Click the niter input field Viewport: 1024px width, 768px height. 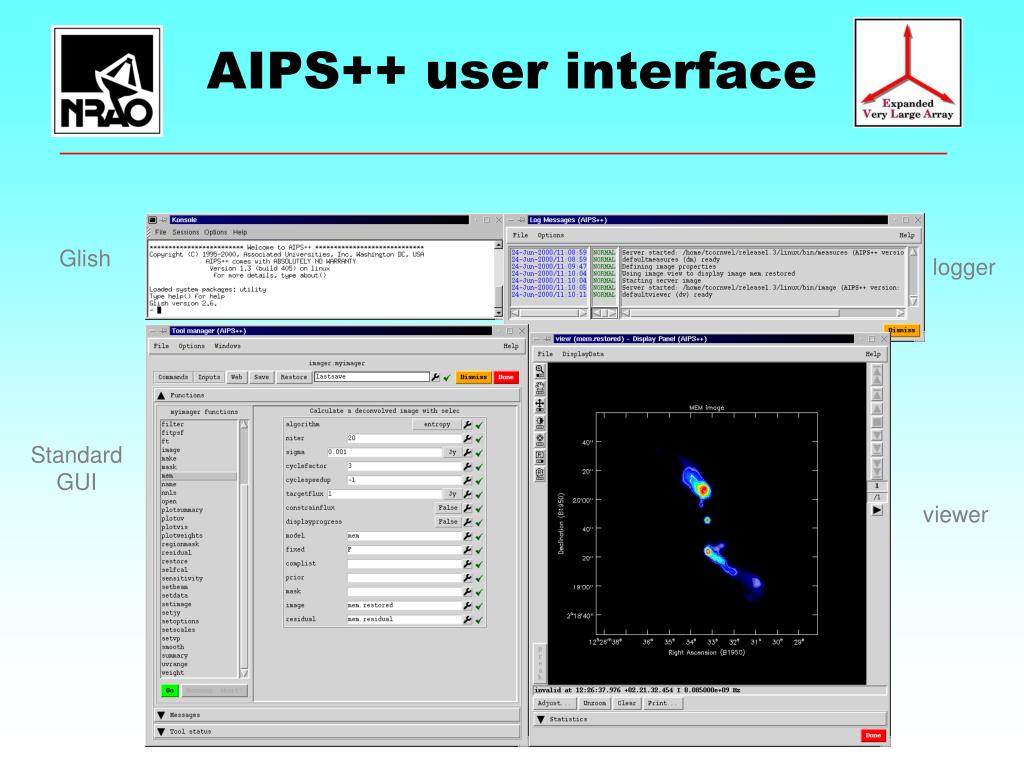(404, 438)
